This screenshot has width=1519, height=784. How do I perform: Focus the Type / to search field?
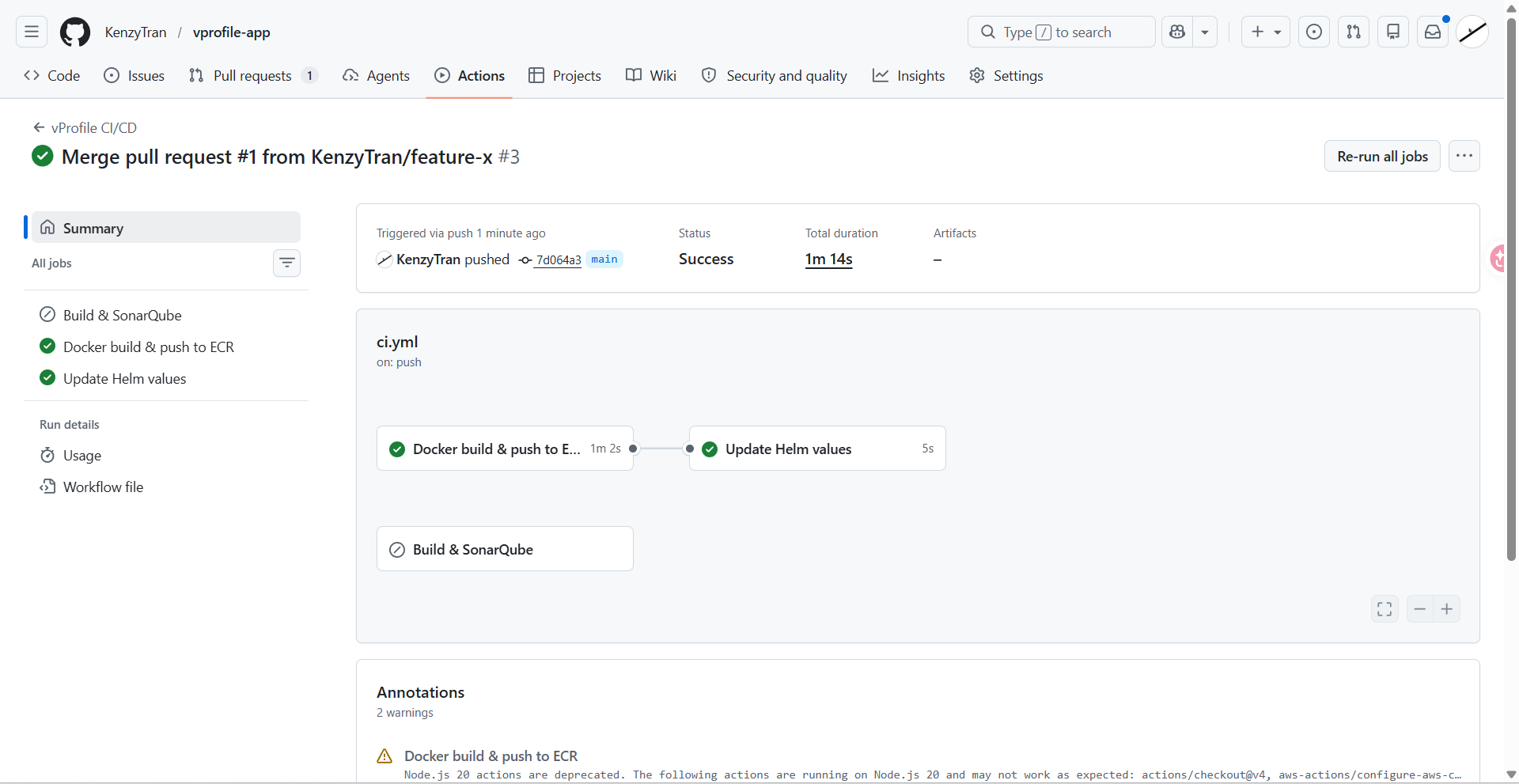1061,32
